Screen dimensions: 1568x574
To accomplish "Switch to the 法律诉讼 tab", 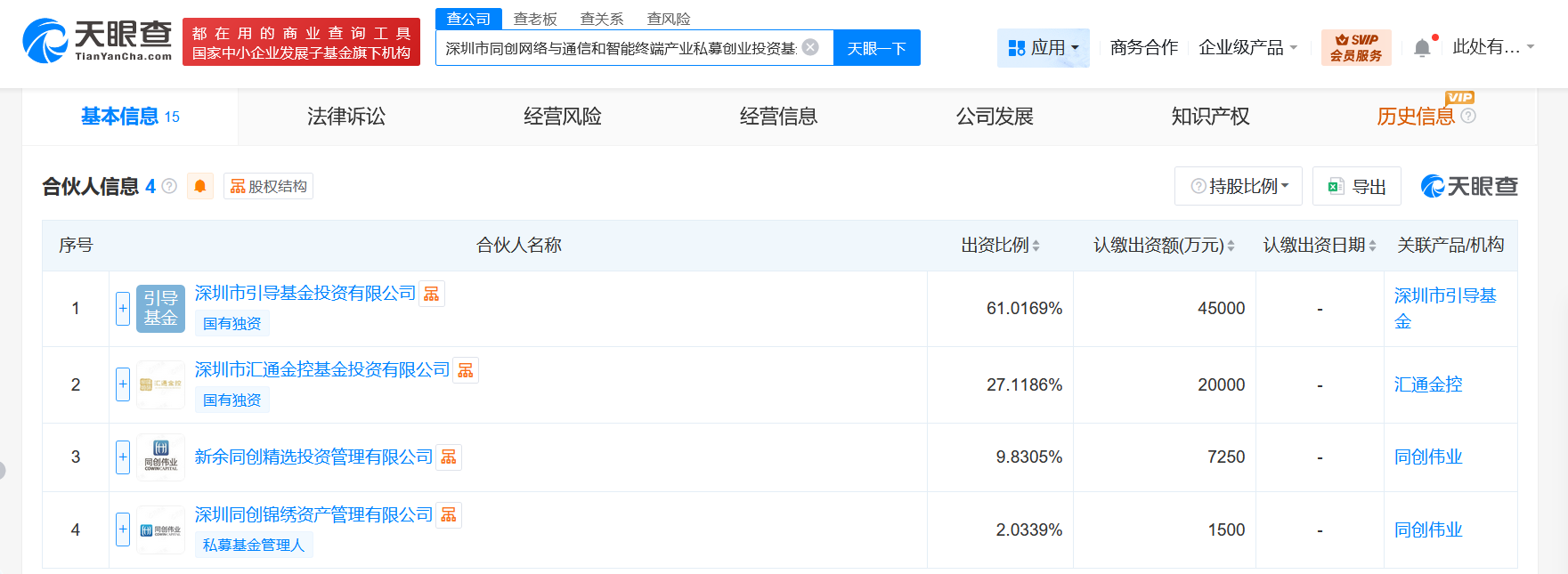I will (346, 117).
